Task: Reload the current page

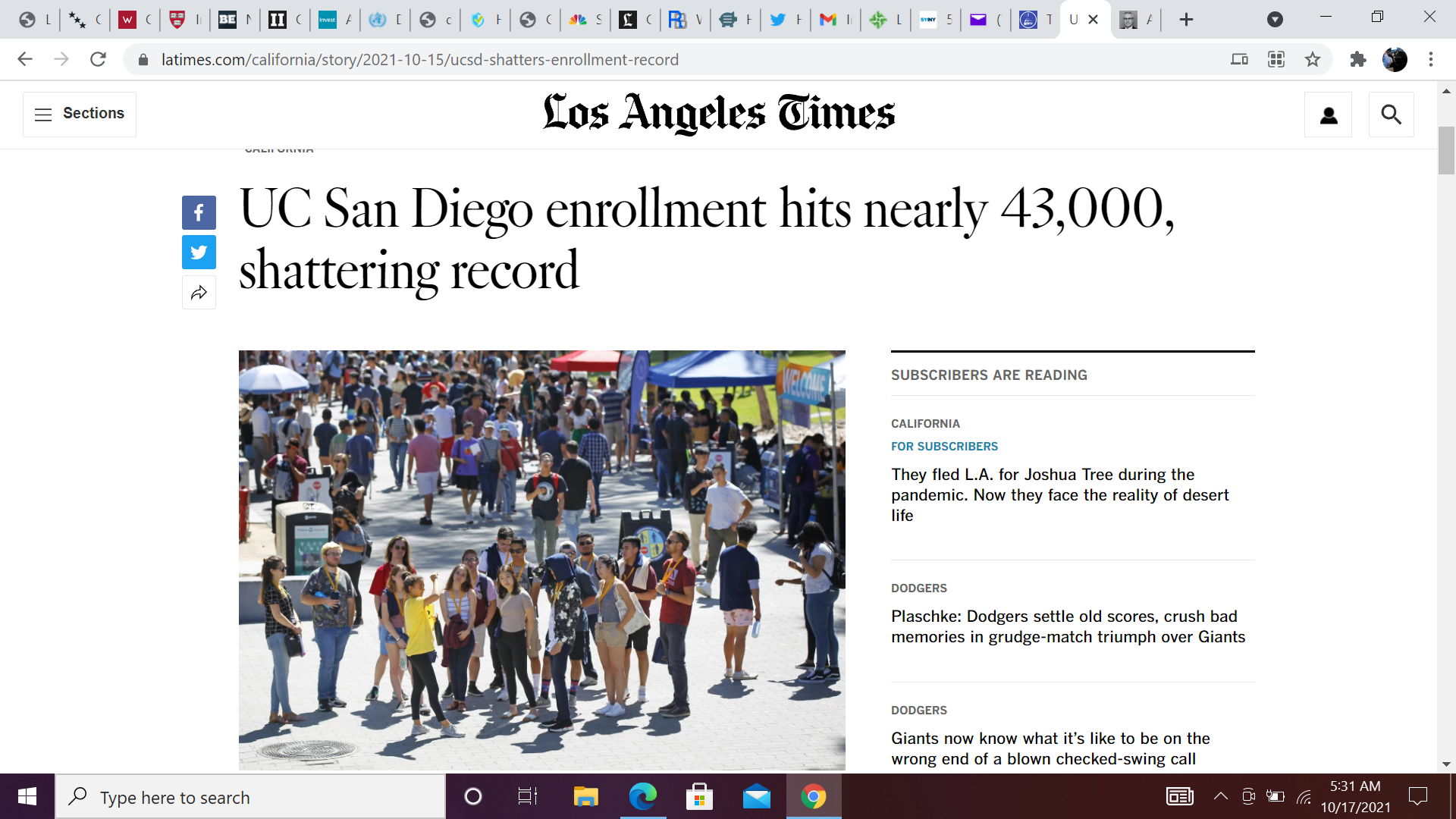Action: click(x=98, y=59)
